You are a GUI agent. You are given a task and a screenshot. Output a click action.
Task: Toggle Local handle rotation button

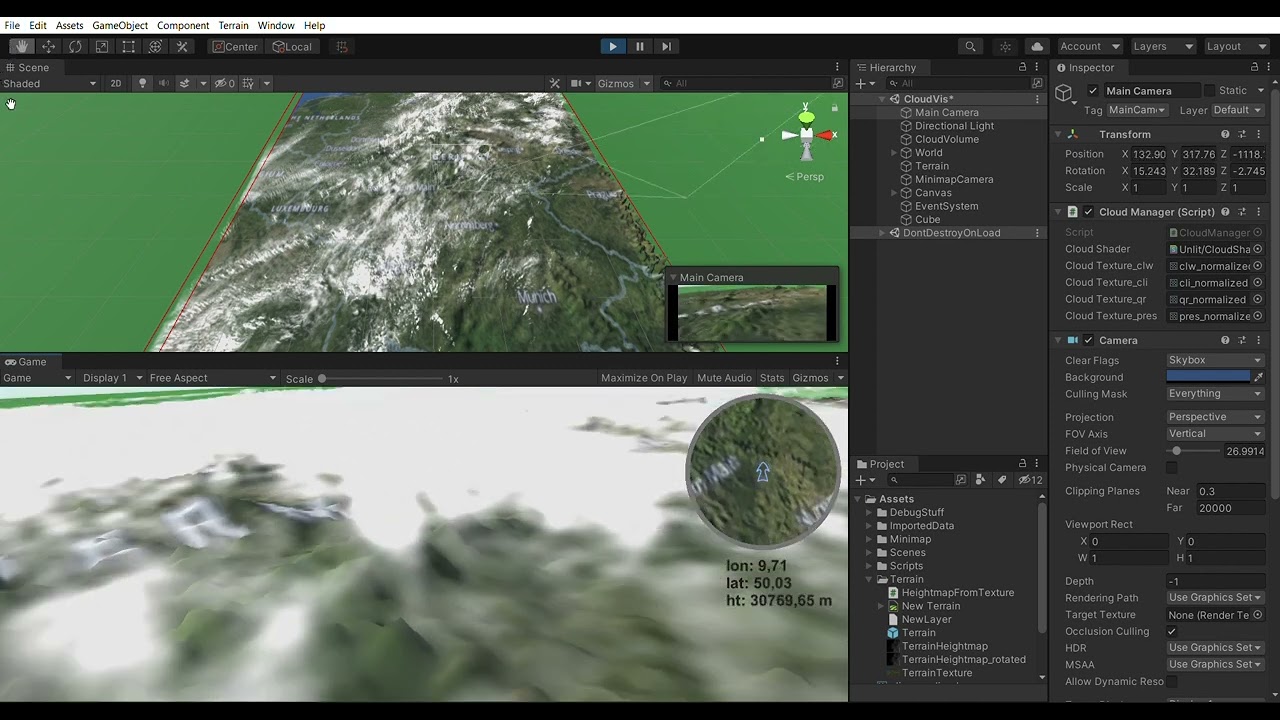click(292, 46)
